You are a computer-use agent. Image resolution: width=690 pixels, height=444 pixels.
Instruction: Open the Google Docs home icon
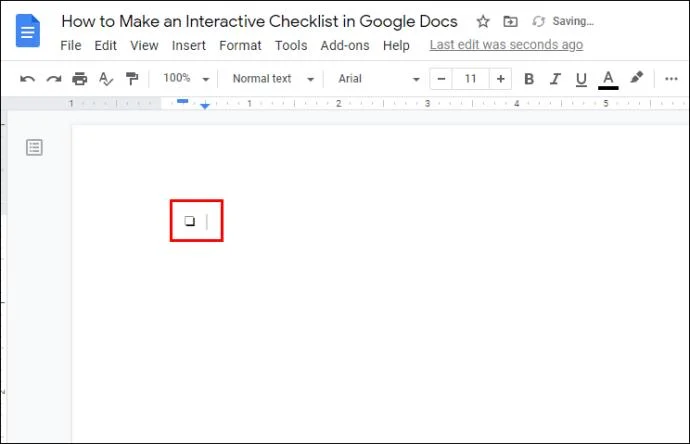coord(28,31)
